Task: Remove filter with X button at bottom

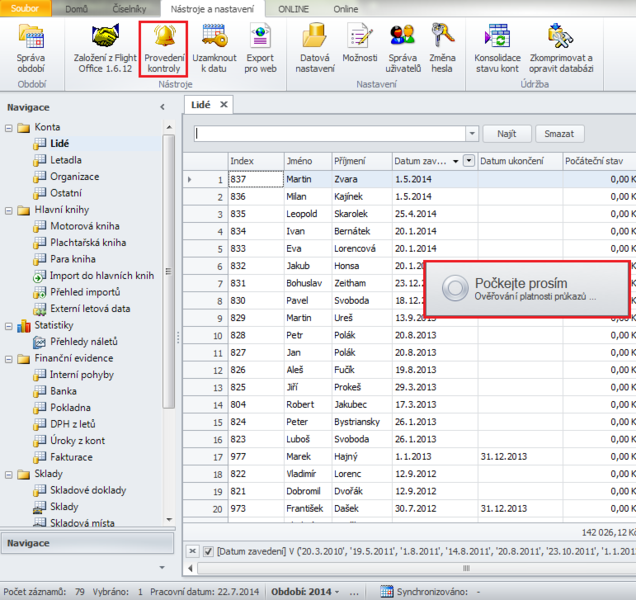Action: tap(193, 551)
